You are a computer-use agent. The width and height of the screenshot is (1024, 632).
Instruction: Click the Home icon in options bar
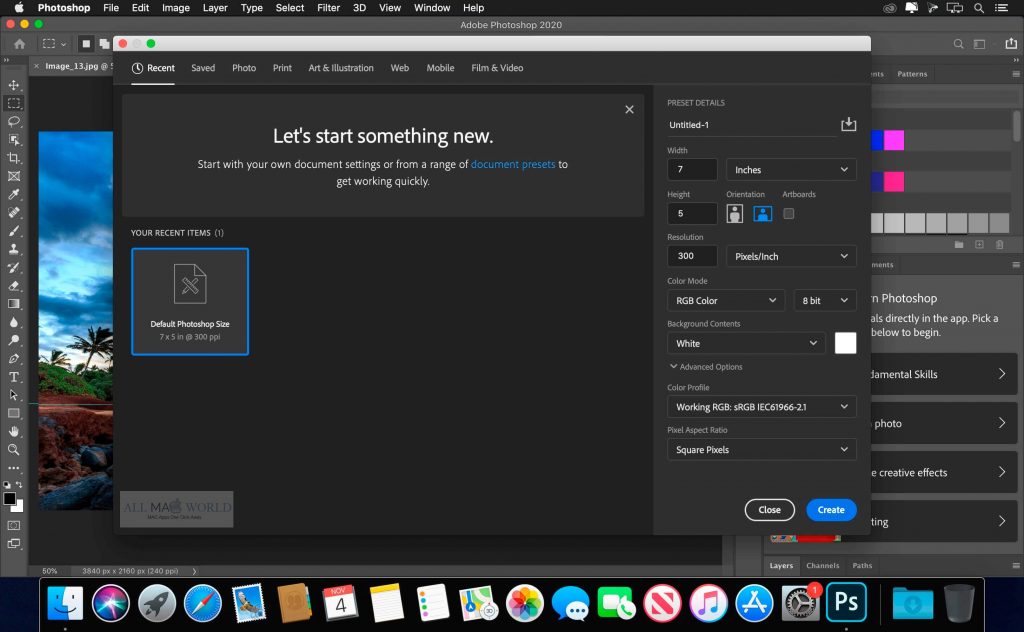coord(20,44)
